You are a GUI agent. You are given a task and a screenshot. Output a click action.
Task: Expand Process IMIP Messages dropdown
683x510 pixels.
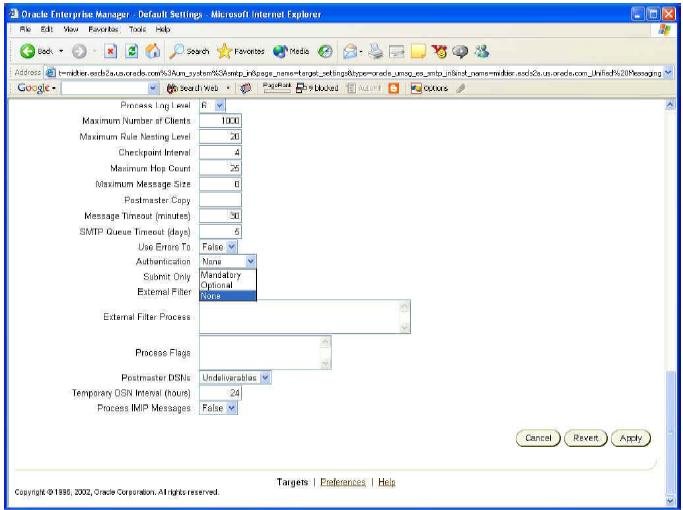(232, 408)
